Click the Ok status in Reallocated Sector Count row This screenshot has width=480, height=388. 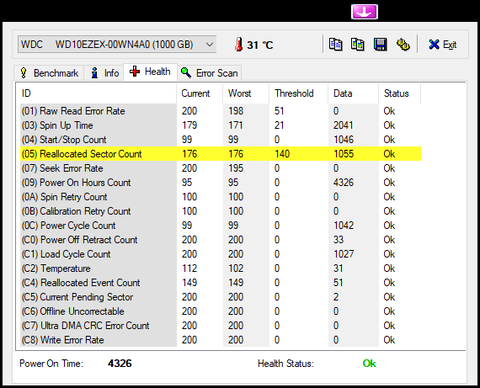[389, 154]
